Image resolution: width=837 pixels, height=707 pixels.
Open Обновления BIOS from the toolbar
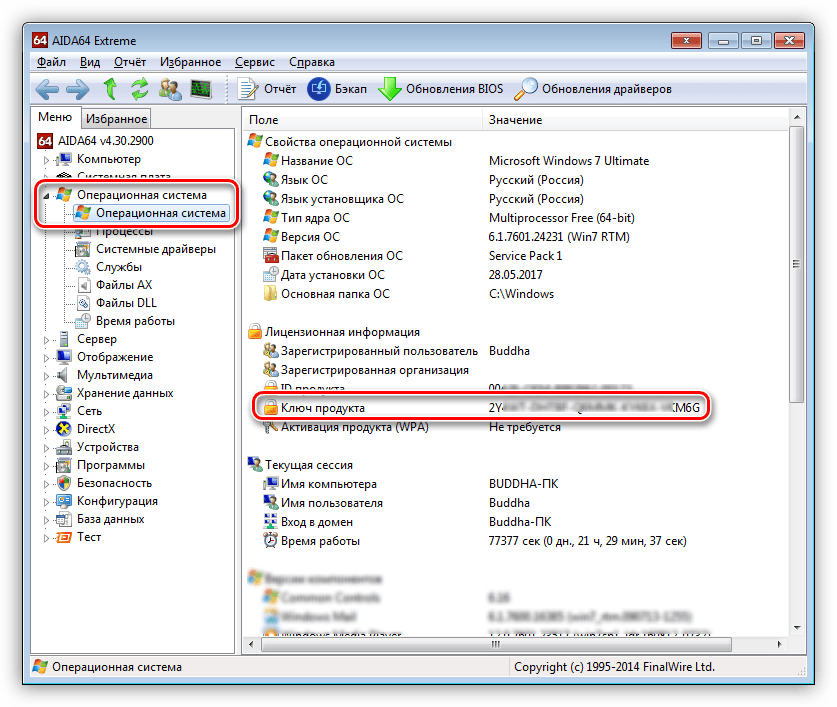443,89
